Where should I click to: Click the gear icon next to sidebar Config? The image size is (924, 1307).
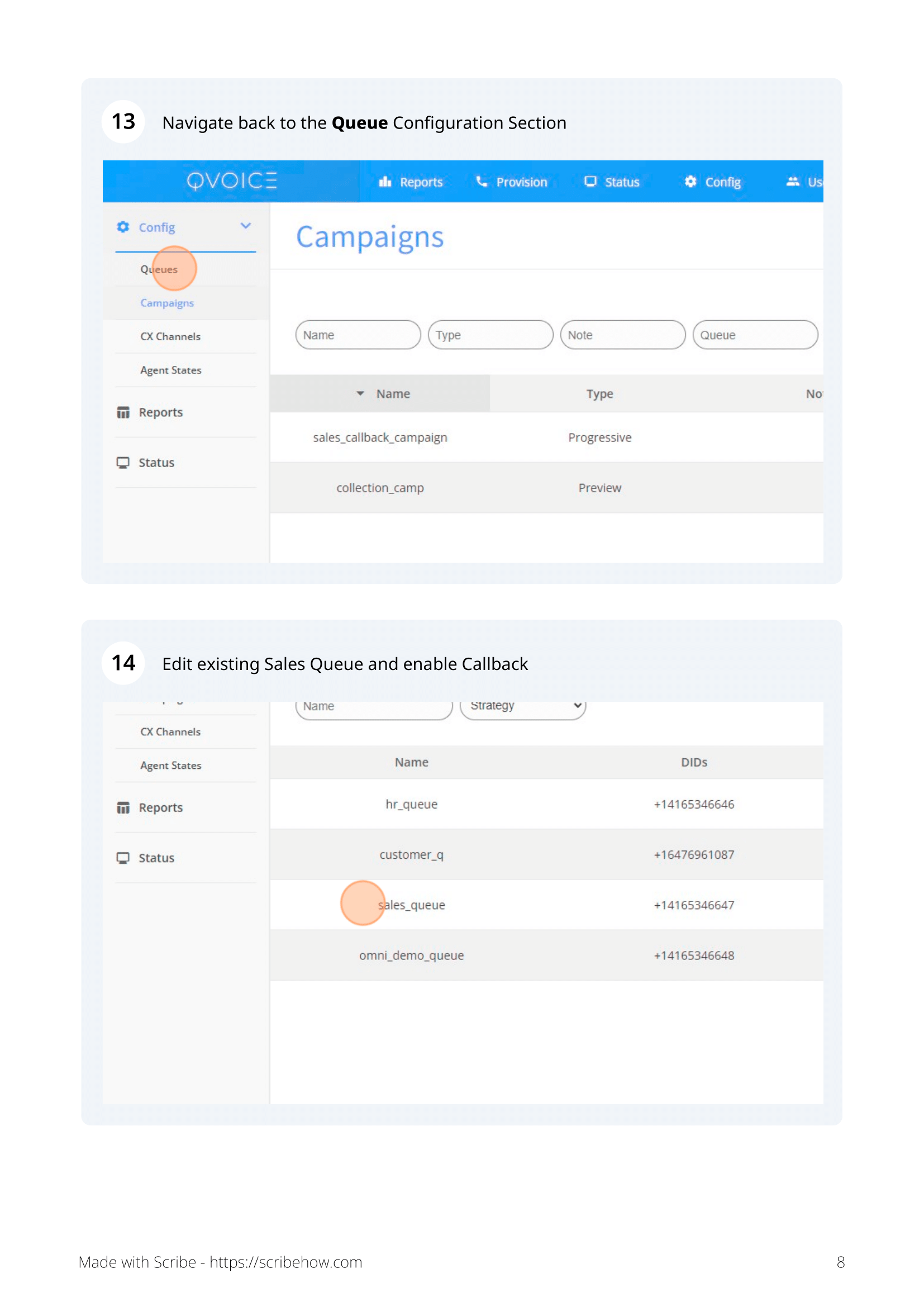click(x=123, y=227)
